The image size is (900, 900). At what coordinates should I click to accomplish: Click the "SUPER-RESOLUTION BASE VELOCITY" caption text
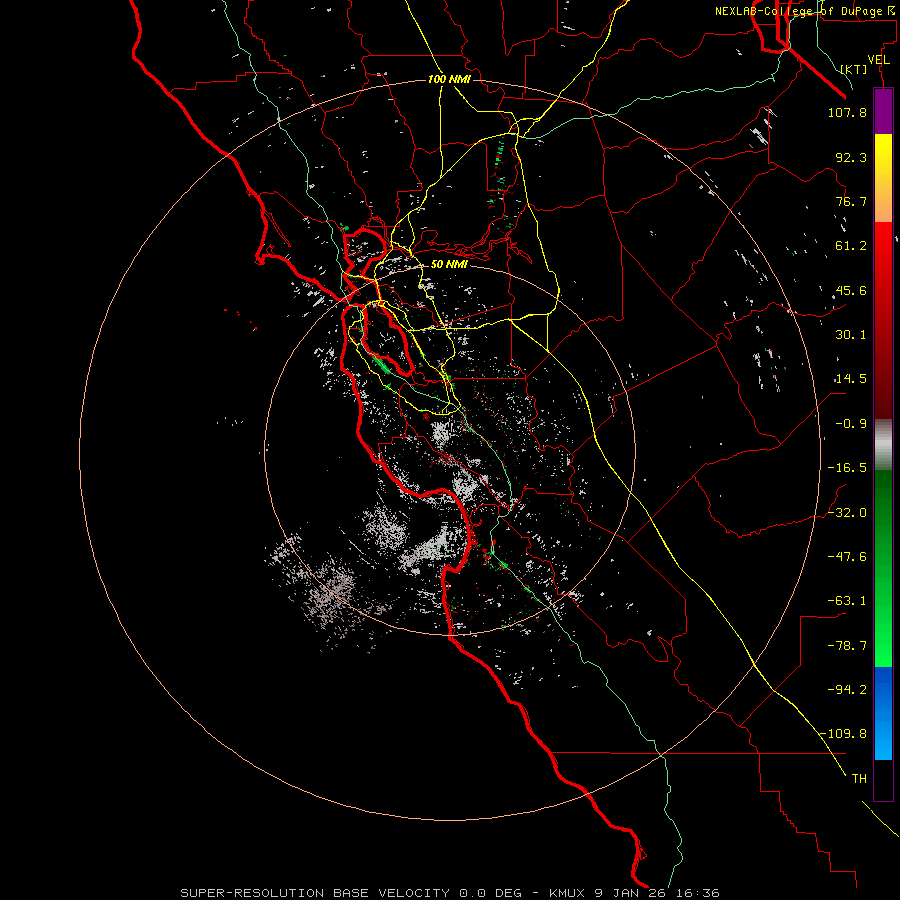coord(315,893)
